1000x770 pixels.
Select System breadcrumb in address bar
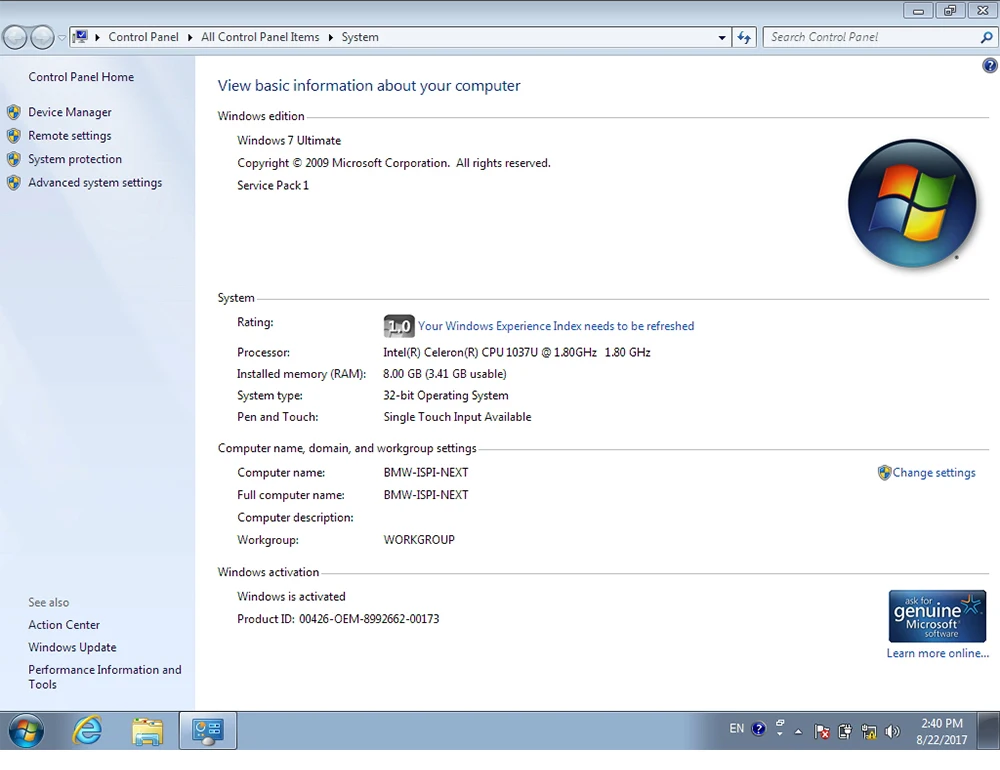pos(360,37)
